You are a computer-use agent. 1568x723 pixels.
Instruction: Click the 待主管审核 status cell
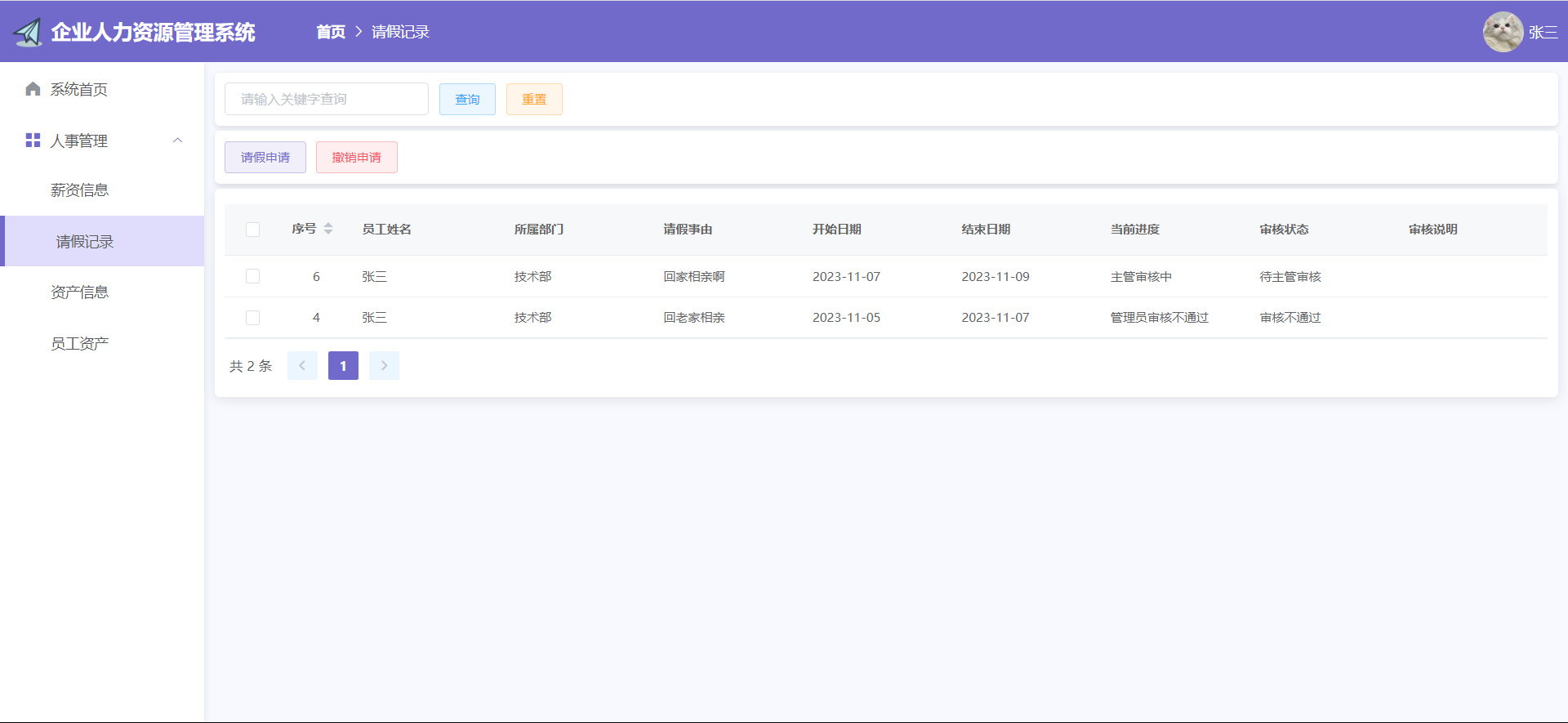tap(1290, 277)
